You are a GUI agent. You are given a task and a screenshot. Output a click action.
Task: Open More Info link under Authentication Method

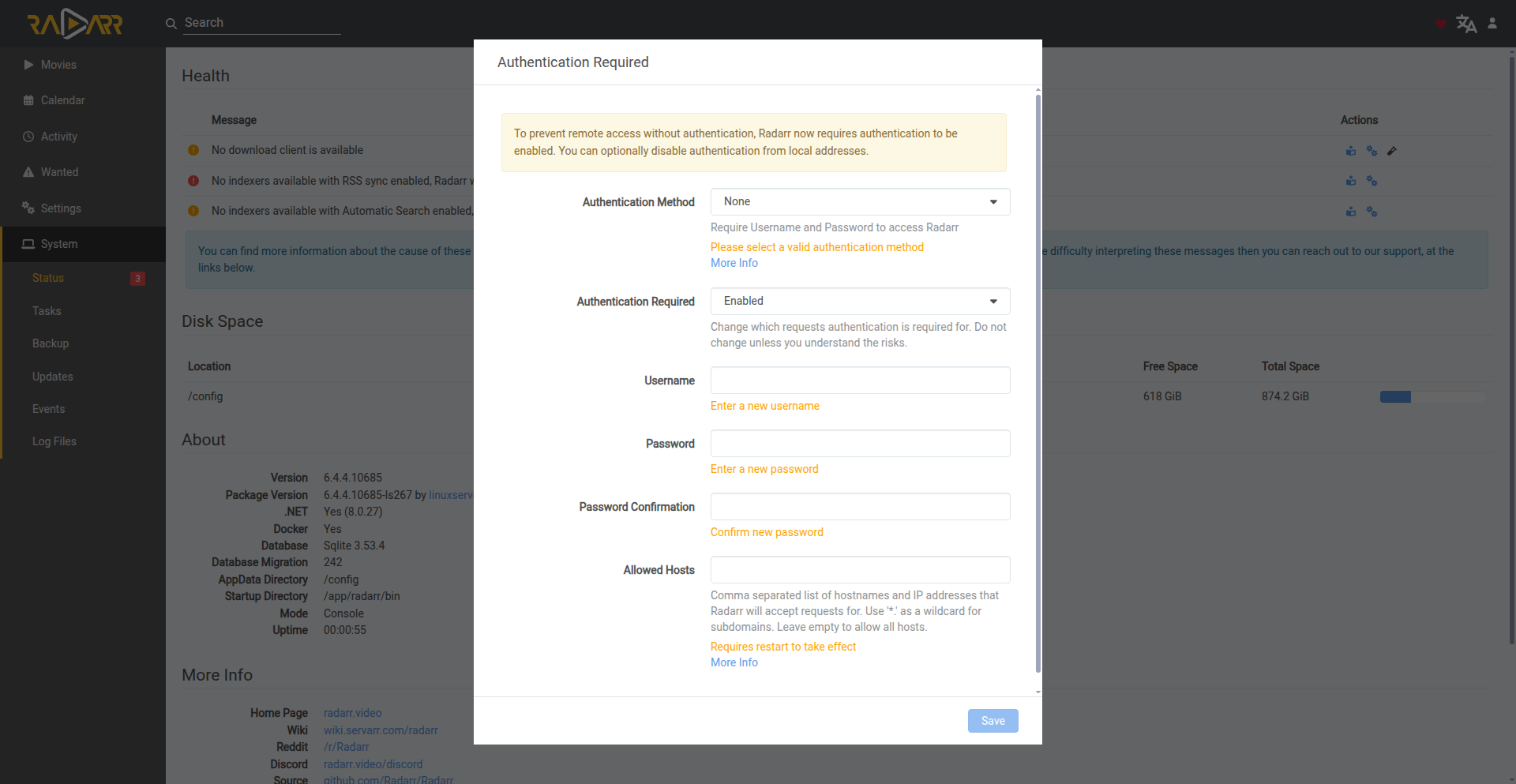[x=734, y=263]
